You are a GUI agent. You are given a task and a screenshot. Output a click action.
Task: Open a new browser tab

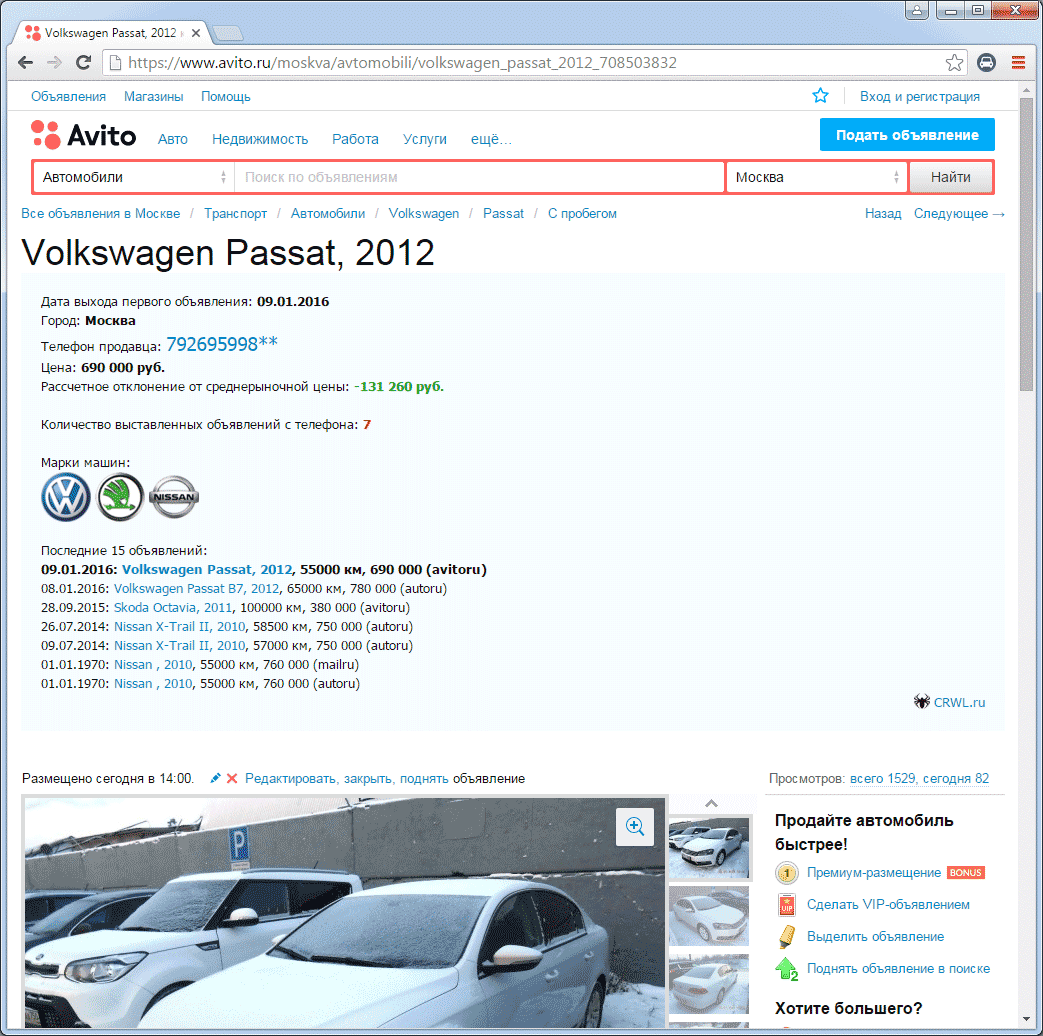pyautogui.click(x=227, y=33)
